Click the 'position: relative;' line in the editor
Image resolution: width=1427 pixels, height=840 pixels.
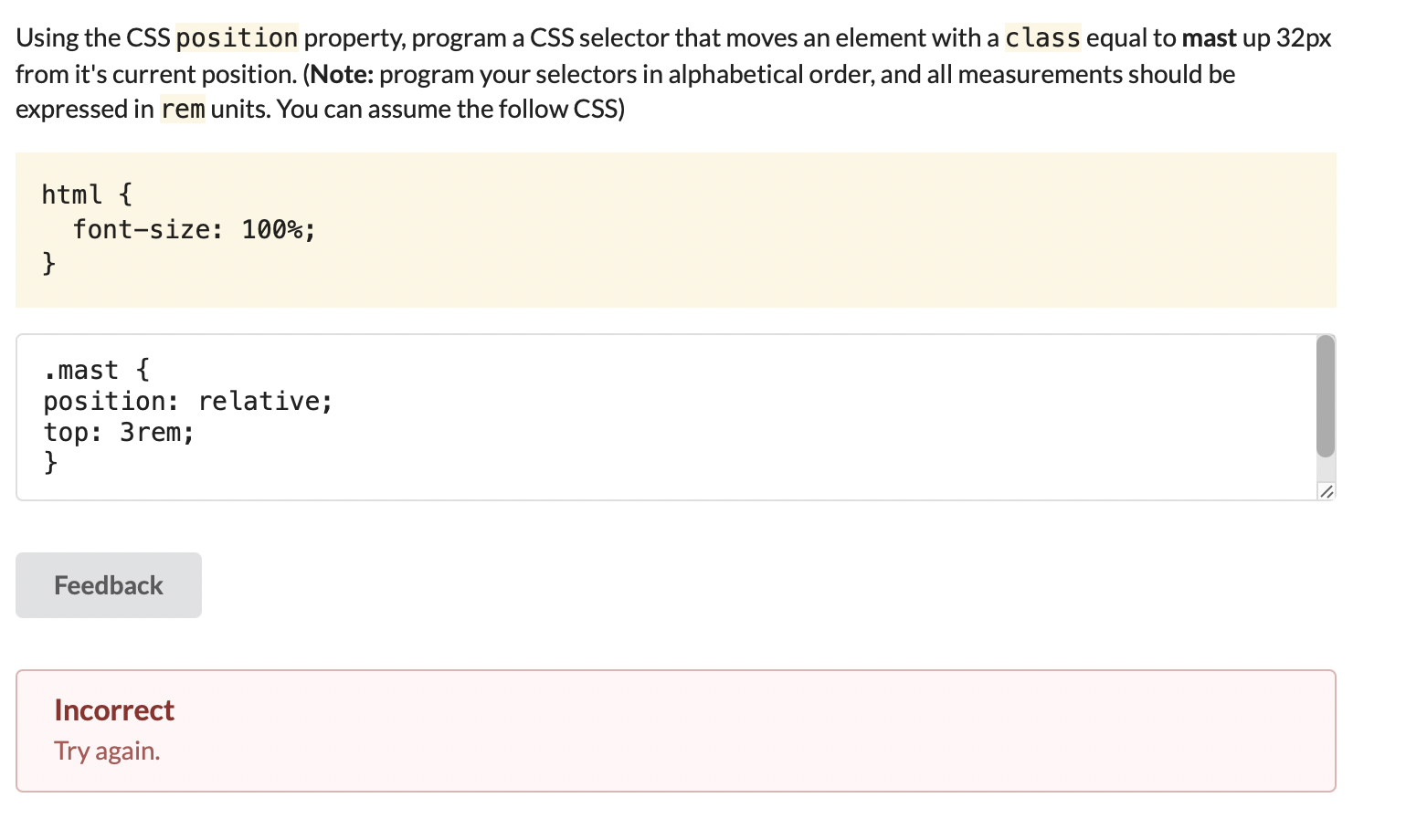click(x=186, y=401)
